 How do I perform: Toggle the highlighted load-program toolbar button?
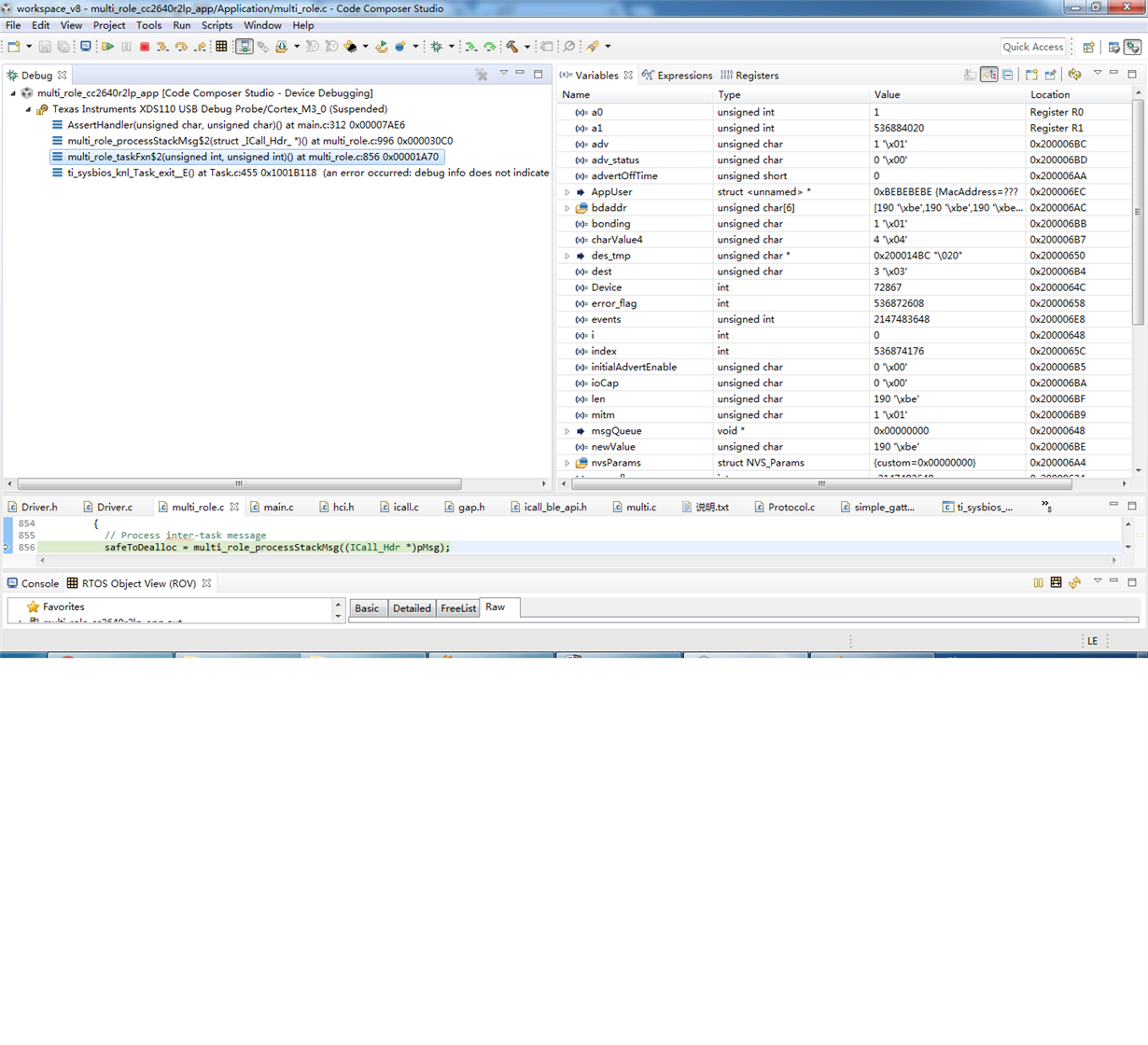[x=245, y=46]
